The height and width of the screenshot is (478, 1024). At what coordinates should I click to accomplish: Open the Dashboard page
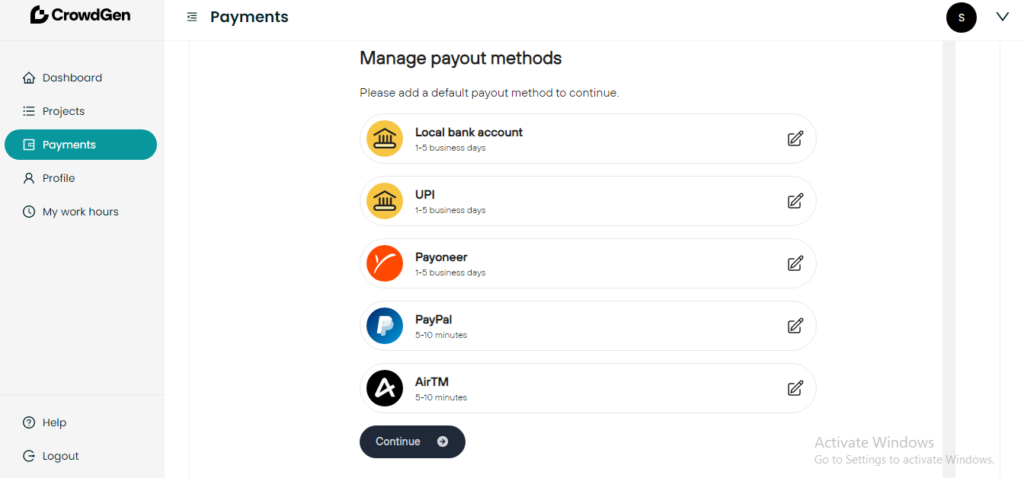coord(71,78)
